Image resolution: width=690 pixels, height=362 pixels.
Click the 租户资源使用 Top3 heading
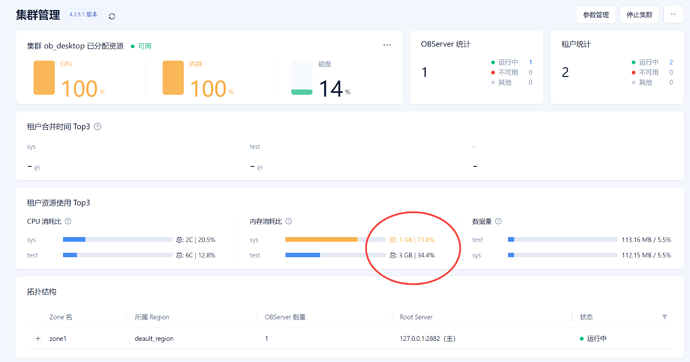point(59,203)
